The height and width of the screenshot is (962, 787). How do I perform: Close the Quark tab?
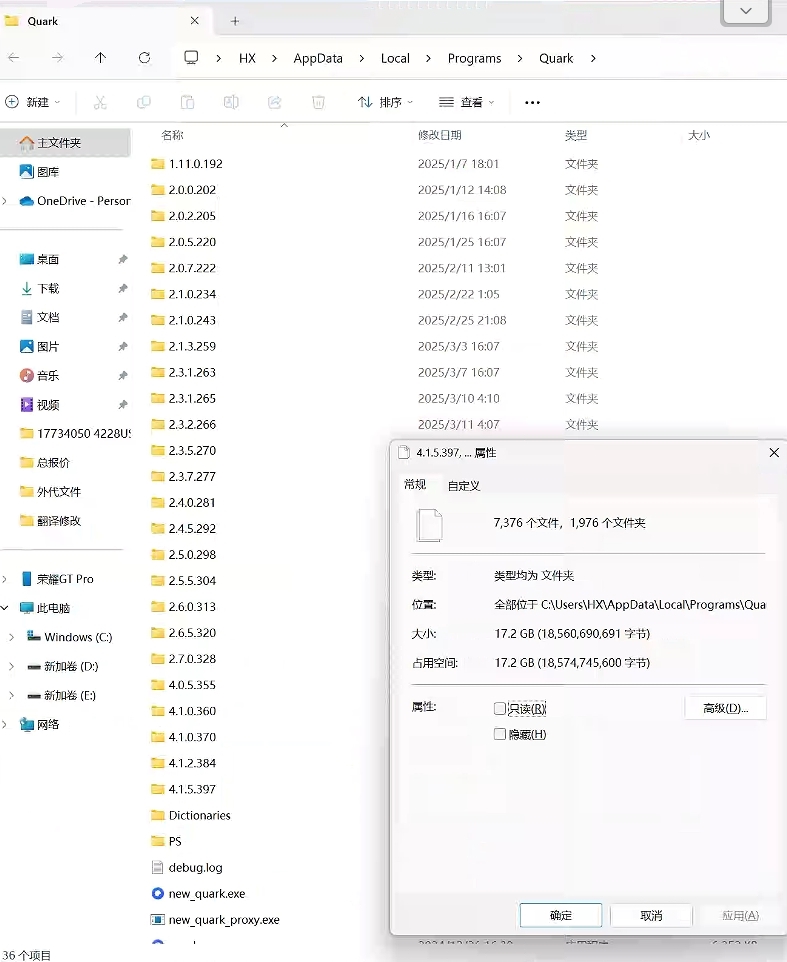point(194,20)
